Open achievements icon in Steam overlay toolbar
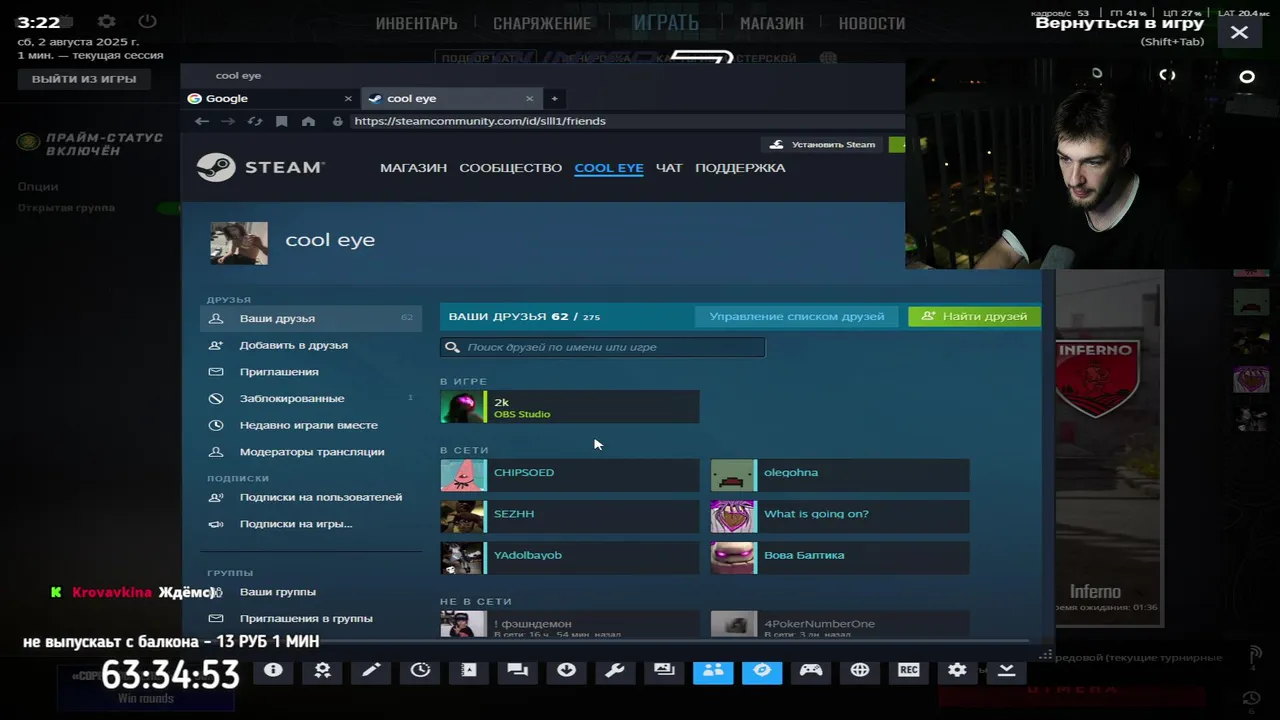The image size is (1280, 720). (x=322, y=670)
